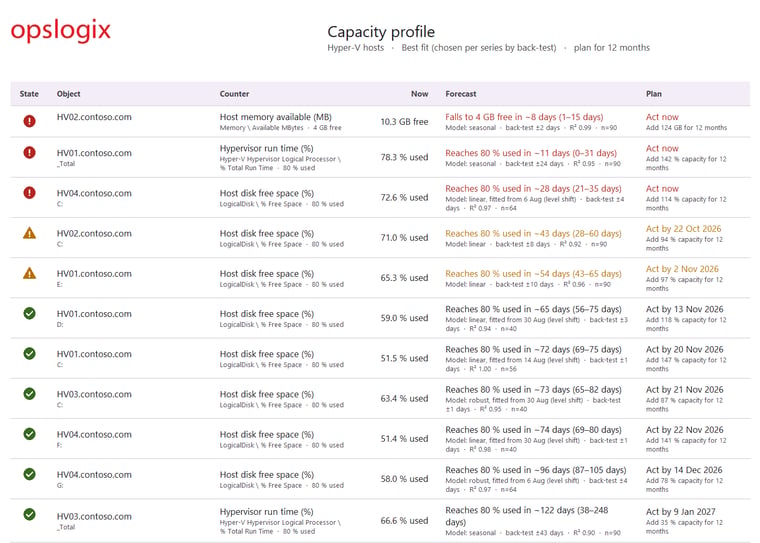760x543 pixels.
Task: Click healthy icon for HV01 51.5 % used row
Action: [30, 353]
